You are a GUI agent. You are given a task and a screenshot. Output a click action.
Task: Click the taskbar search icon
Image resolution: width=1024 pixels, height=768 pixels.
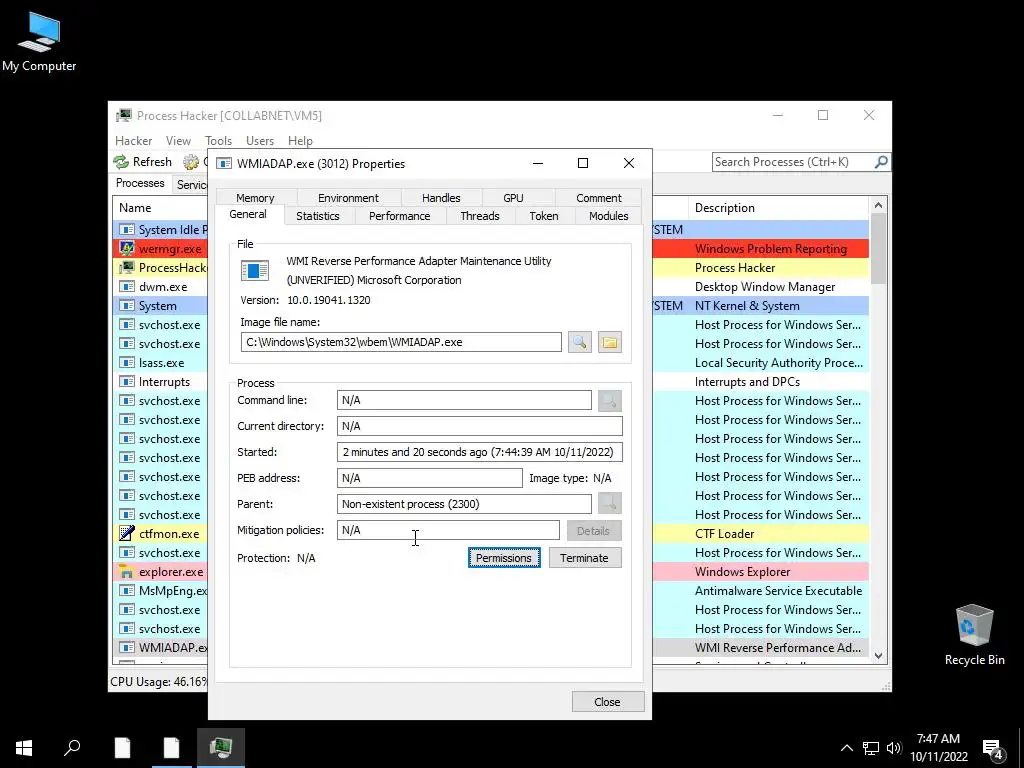pos(72,748)
